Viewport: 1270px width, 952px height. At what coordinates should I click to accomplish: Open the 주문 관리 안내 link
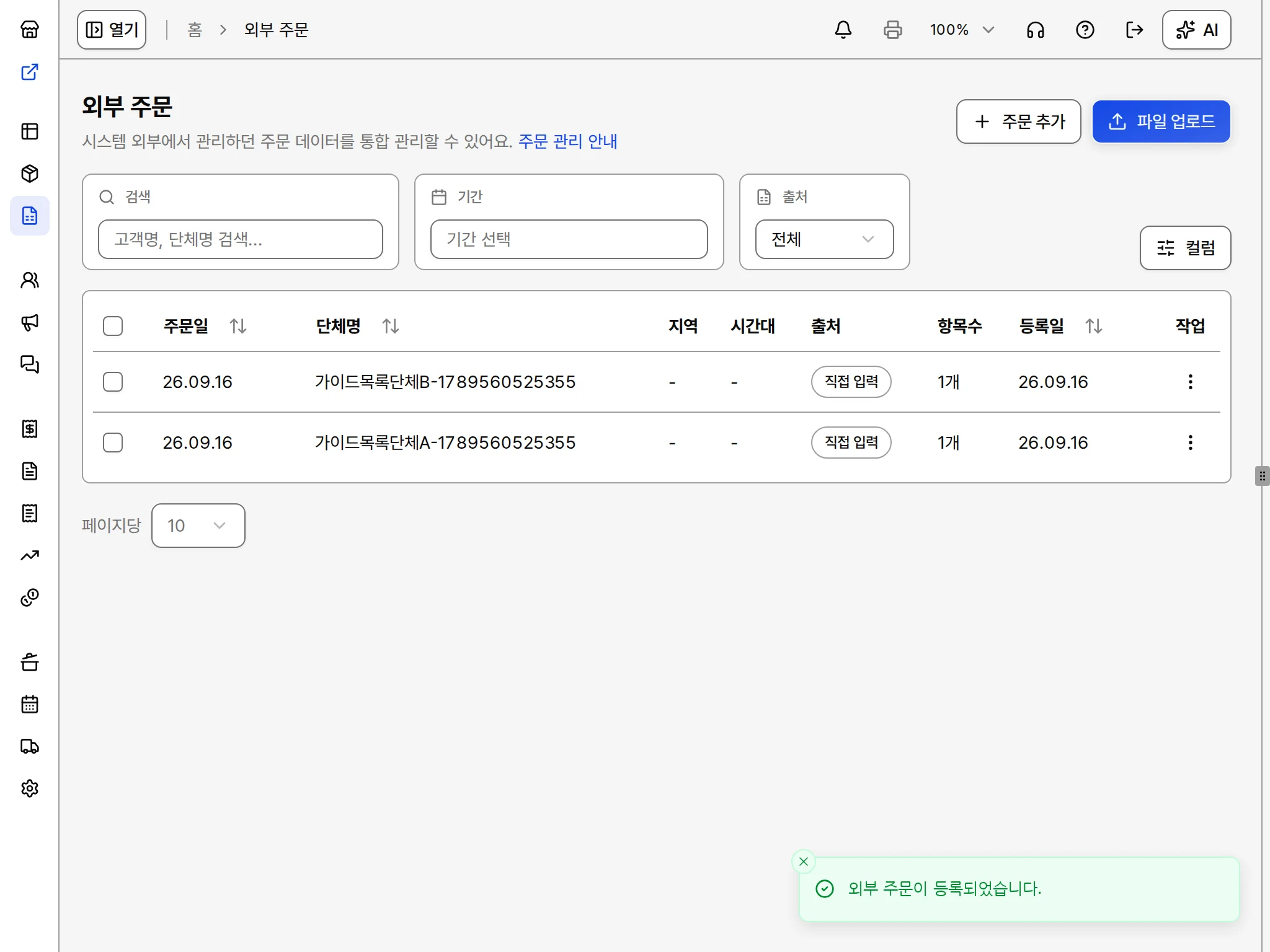(x=568, y=141)
